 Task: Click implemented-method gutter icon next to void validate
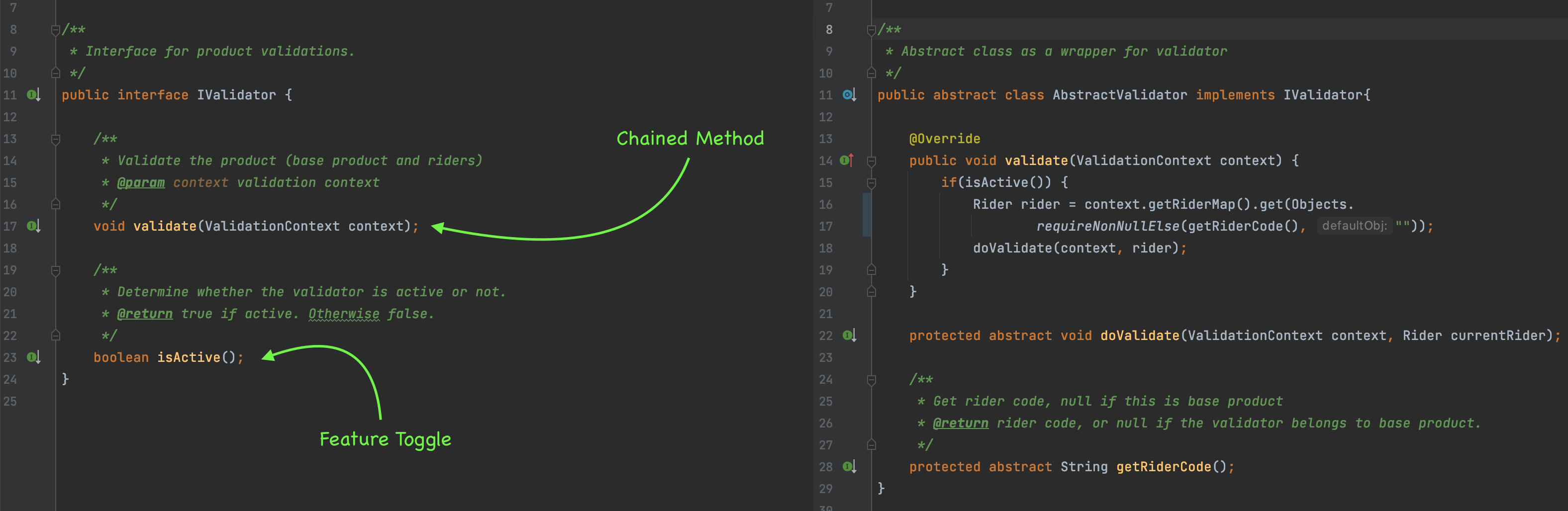pos(33,226)
